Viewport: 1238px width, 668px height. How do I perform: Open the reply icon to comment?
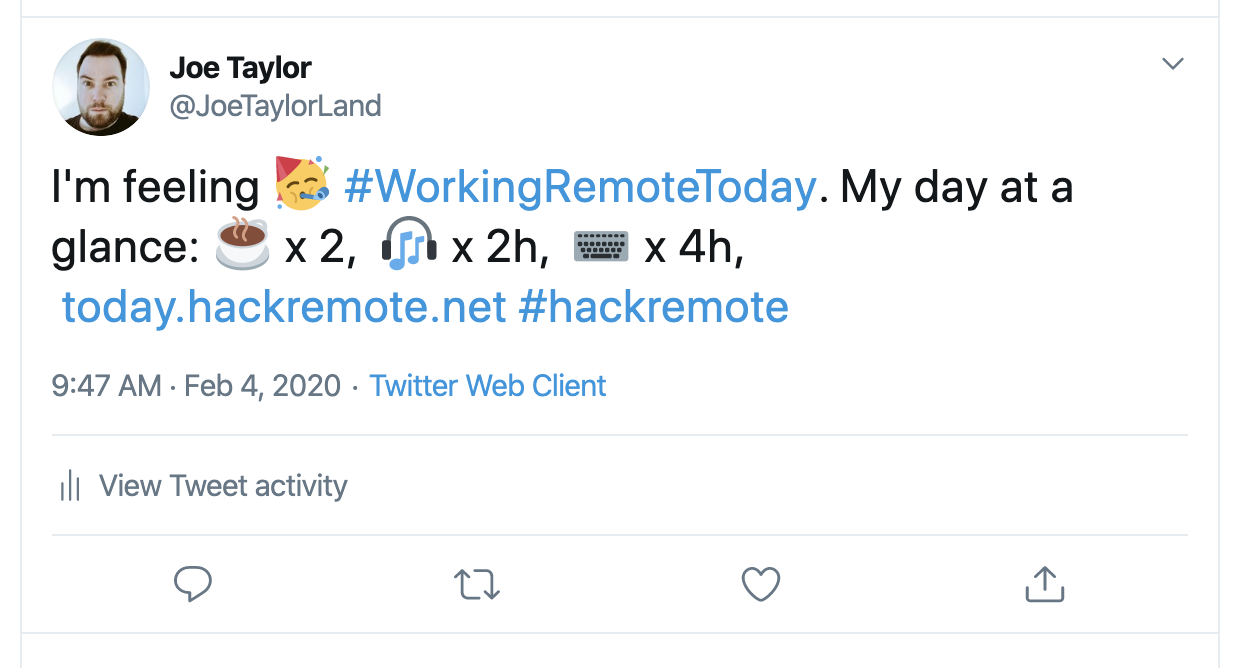(x=194, y=584)
